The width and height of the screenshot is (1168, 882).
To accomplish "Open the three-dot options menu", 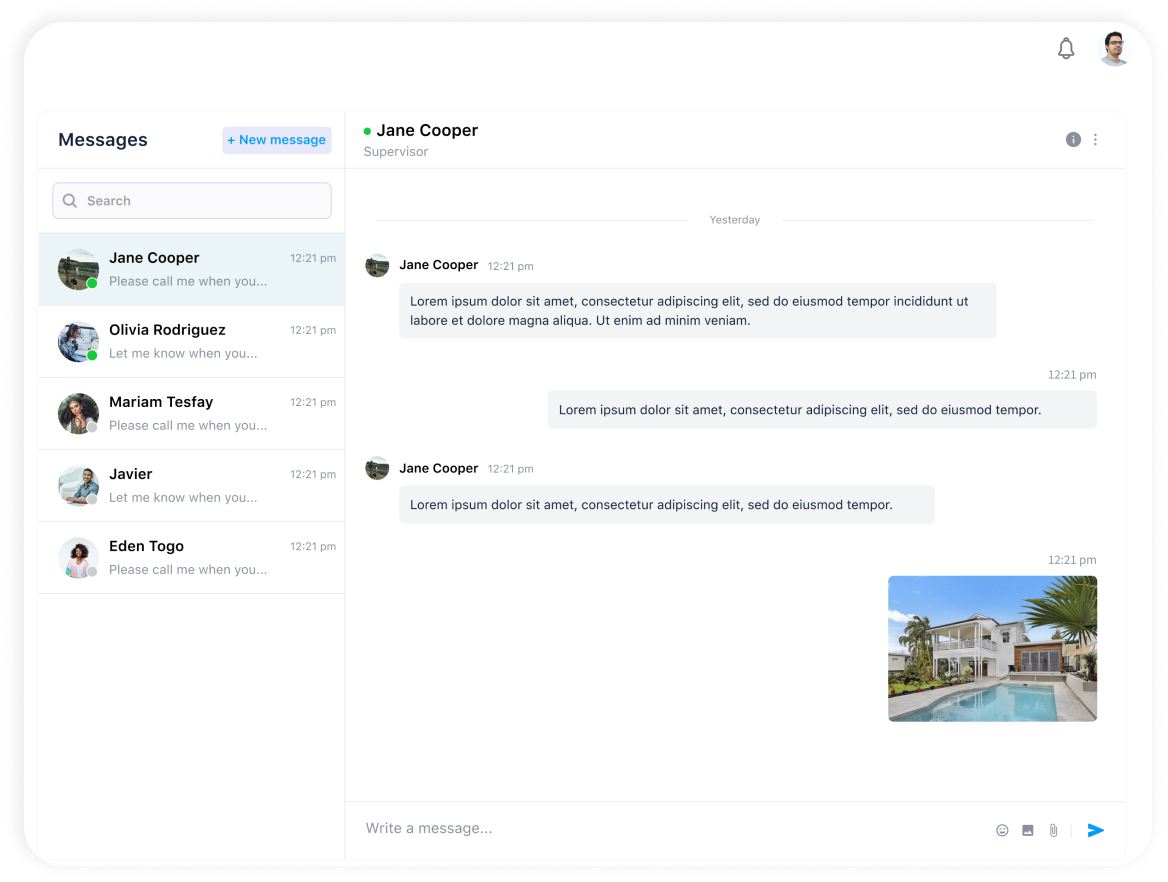I will 1095,140.
